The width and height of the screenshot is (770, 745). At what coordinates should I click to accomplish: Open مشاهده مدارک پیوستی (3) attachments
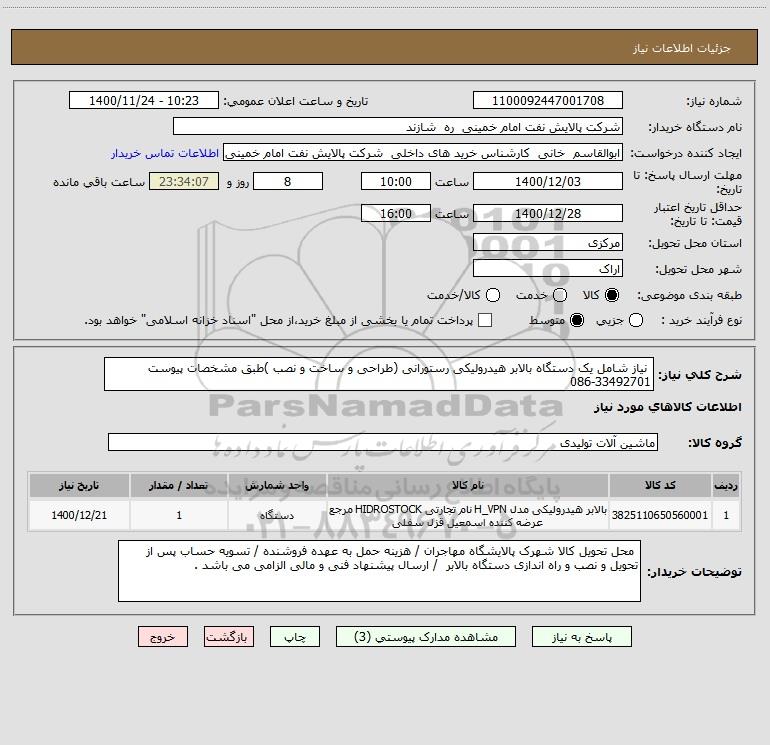426,637
